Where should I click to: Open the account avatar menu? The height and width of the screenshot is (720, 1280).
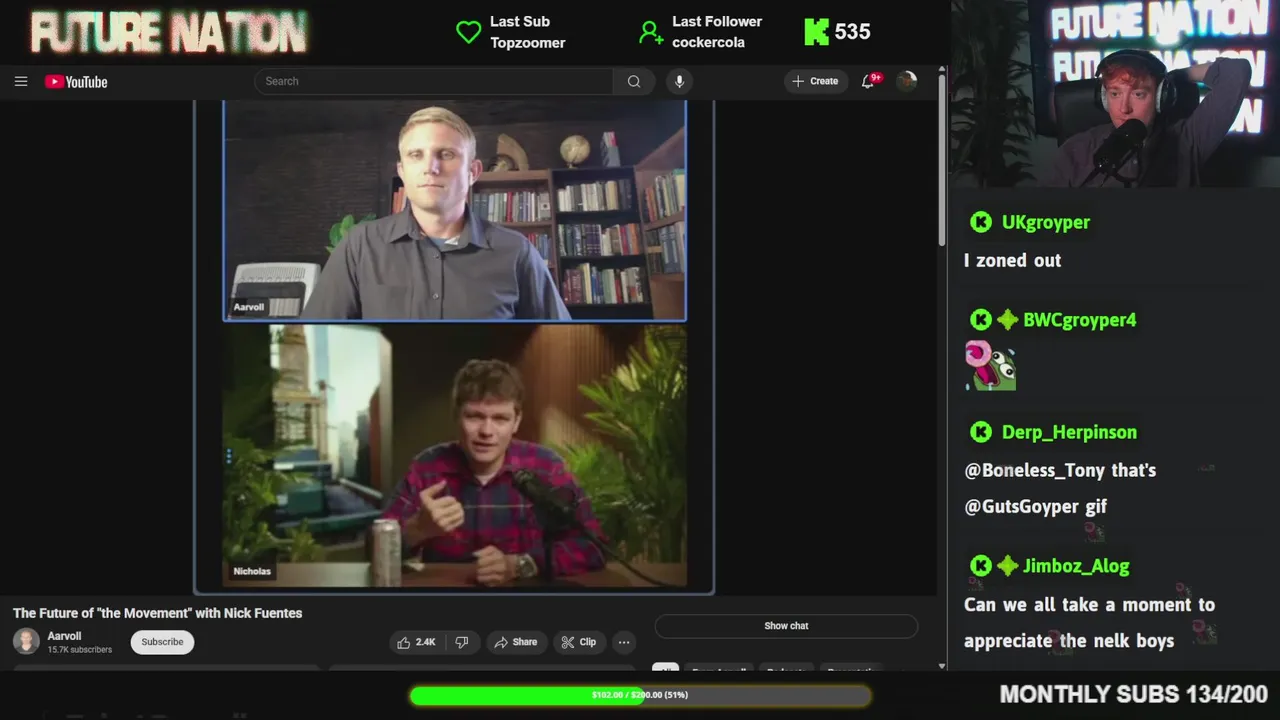tap(907, 81)
